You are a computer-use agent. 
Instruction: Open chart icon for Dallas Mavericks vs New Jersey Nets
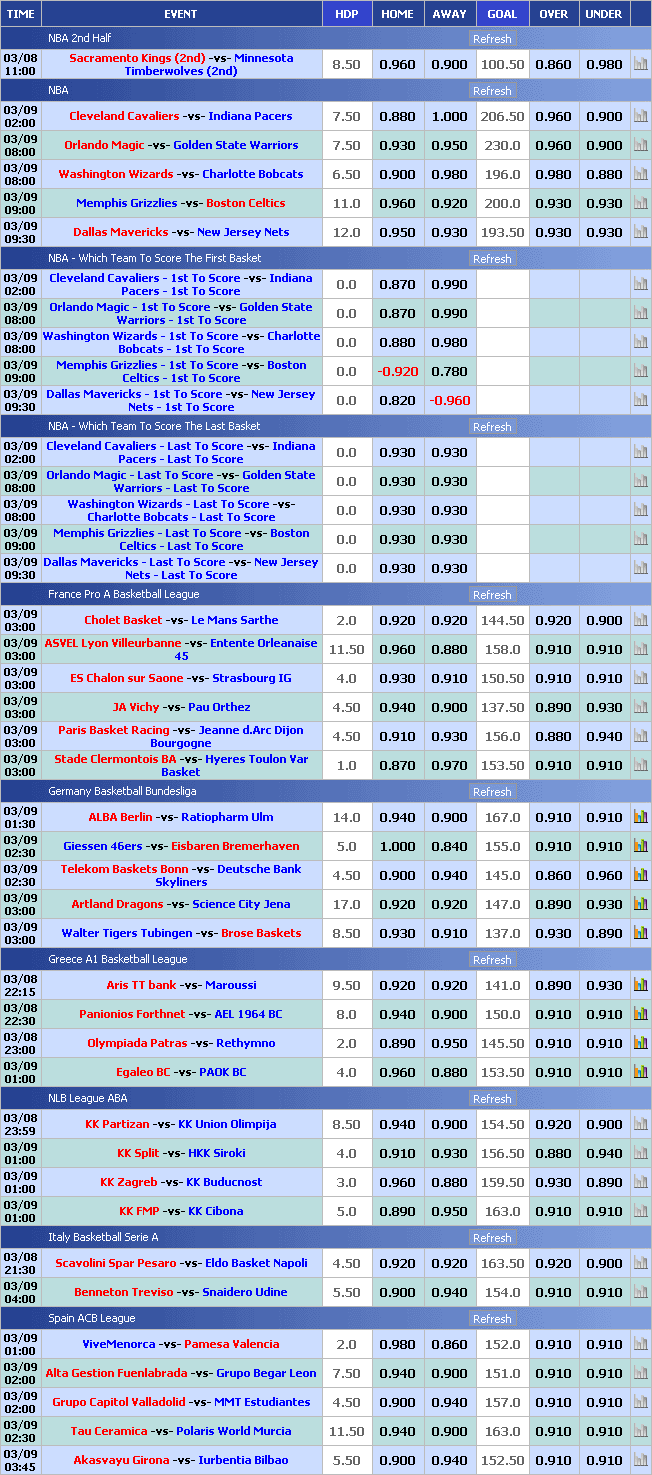pyautogui.click(x=641, y=232)
